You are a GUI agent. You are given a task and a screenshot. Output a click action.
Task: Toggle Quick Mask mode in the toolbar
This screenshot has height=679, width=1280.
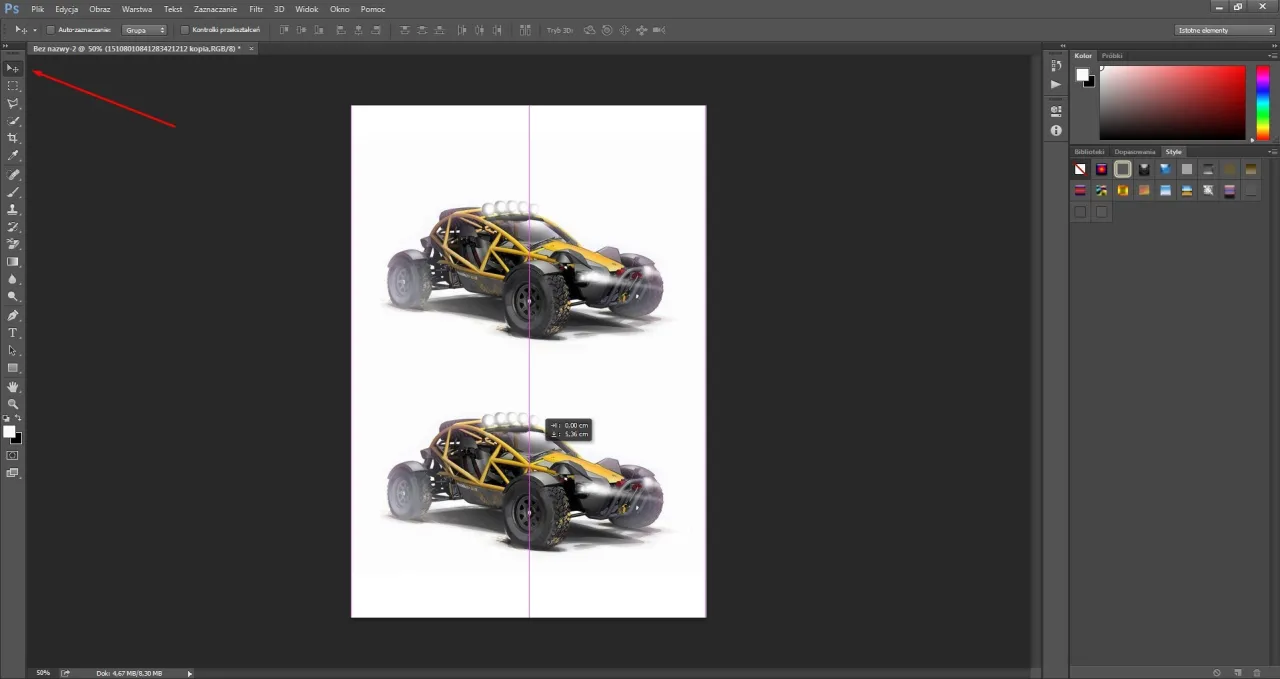[x=13, y=455]
